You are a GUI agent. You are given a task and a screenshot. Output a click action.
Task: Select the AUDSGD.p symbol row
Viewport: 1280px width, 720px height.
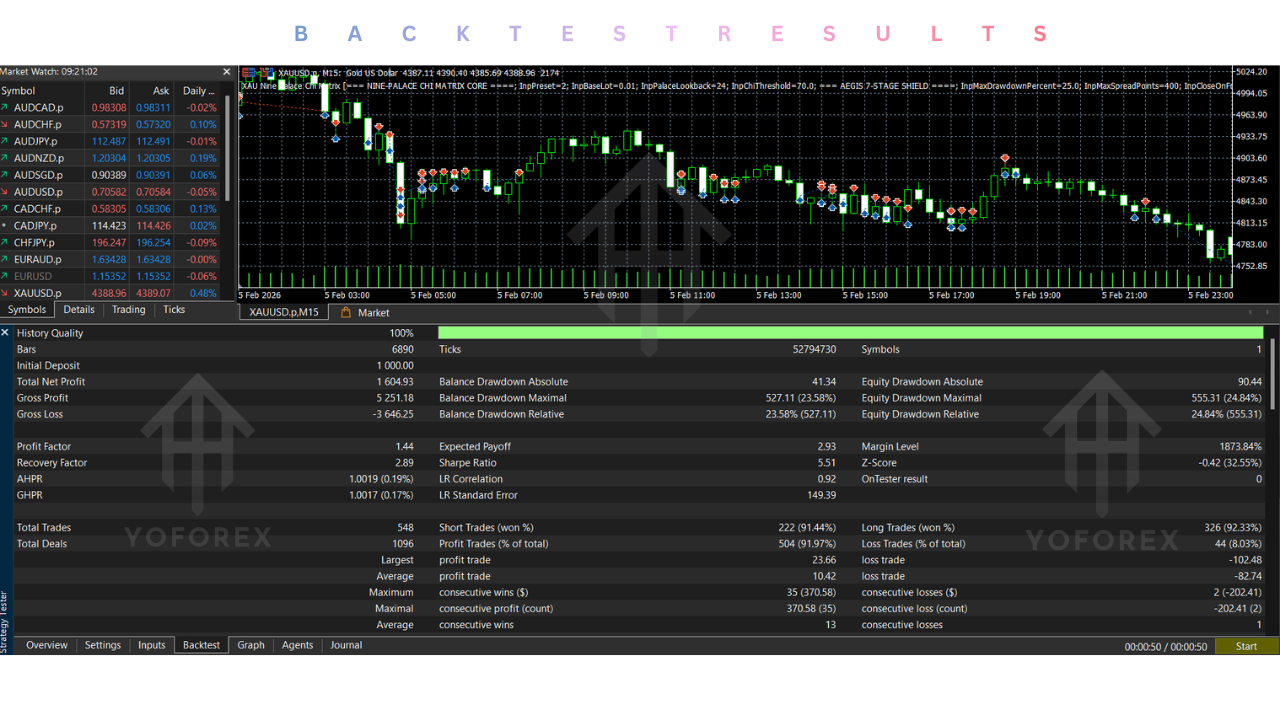(x=112, y=175)
